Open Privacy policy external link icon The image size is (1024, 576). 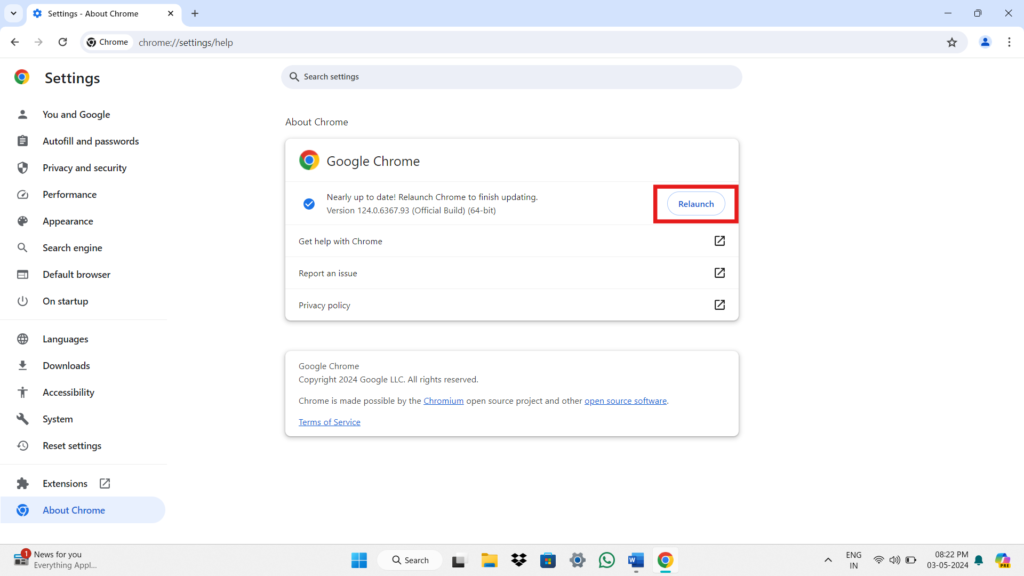(719, 305)
